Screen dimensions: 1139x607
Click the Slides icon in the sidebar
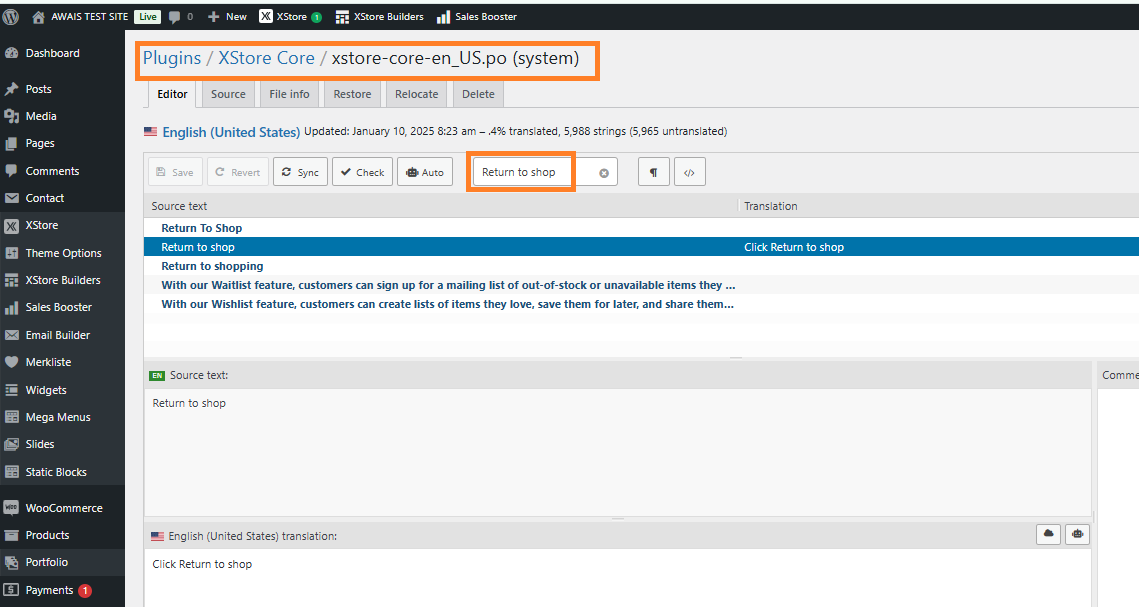pyautogui.click(x=12, y=444)
